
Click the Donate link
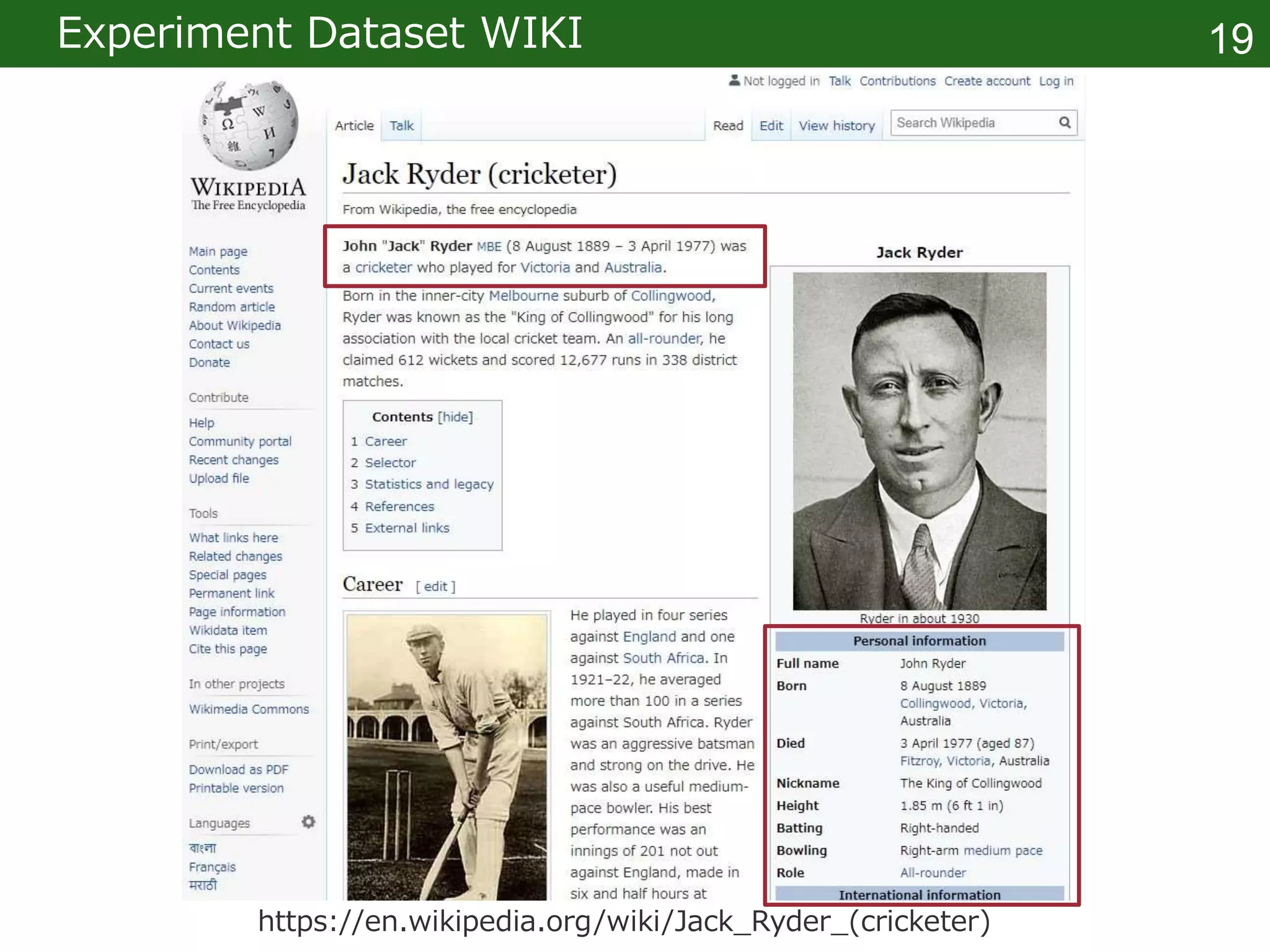coord(210,363)
